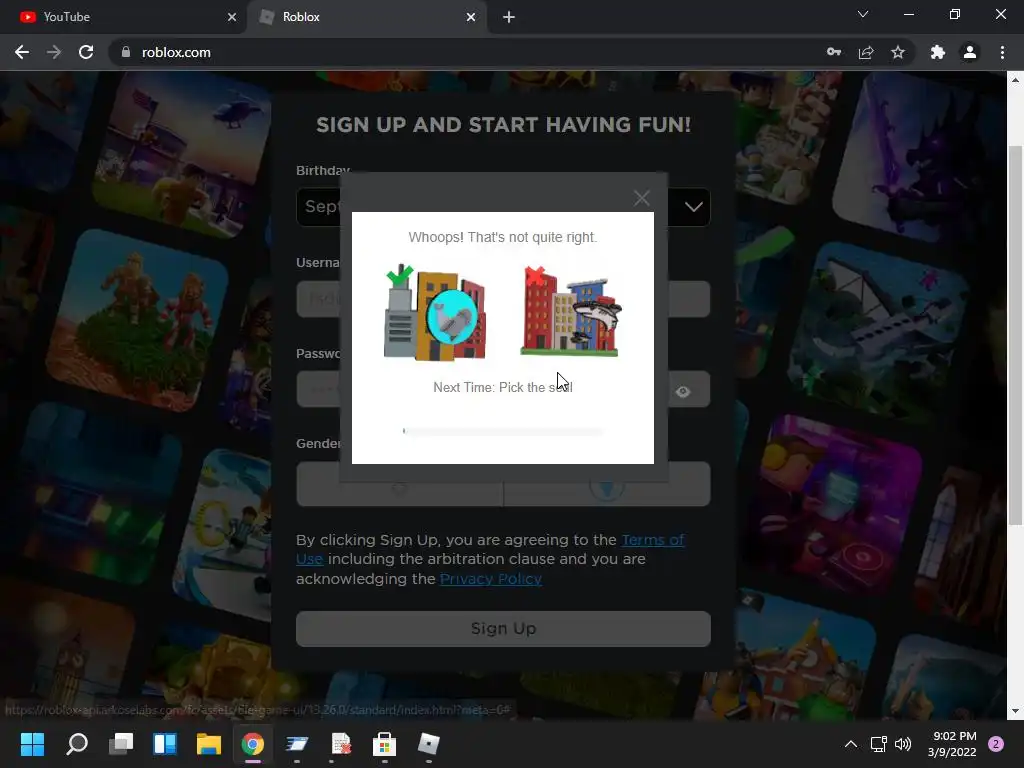Screen dimensions: 1024x768
Task: Open Task View on the taskbar
Action: tap(121, 744)
